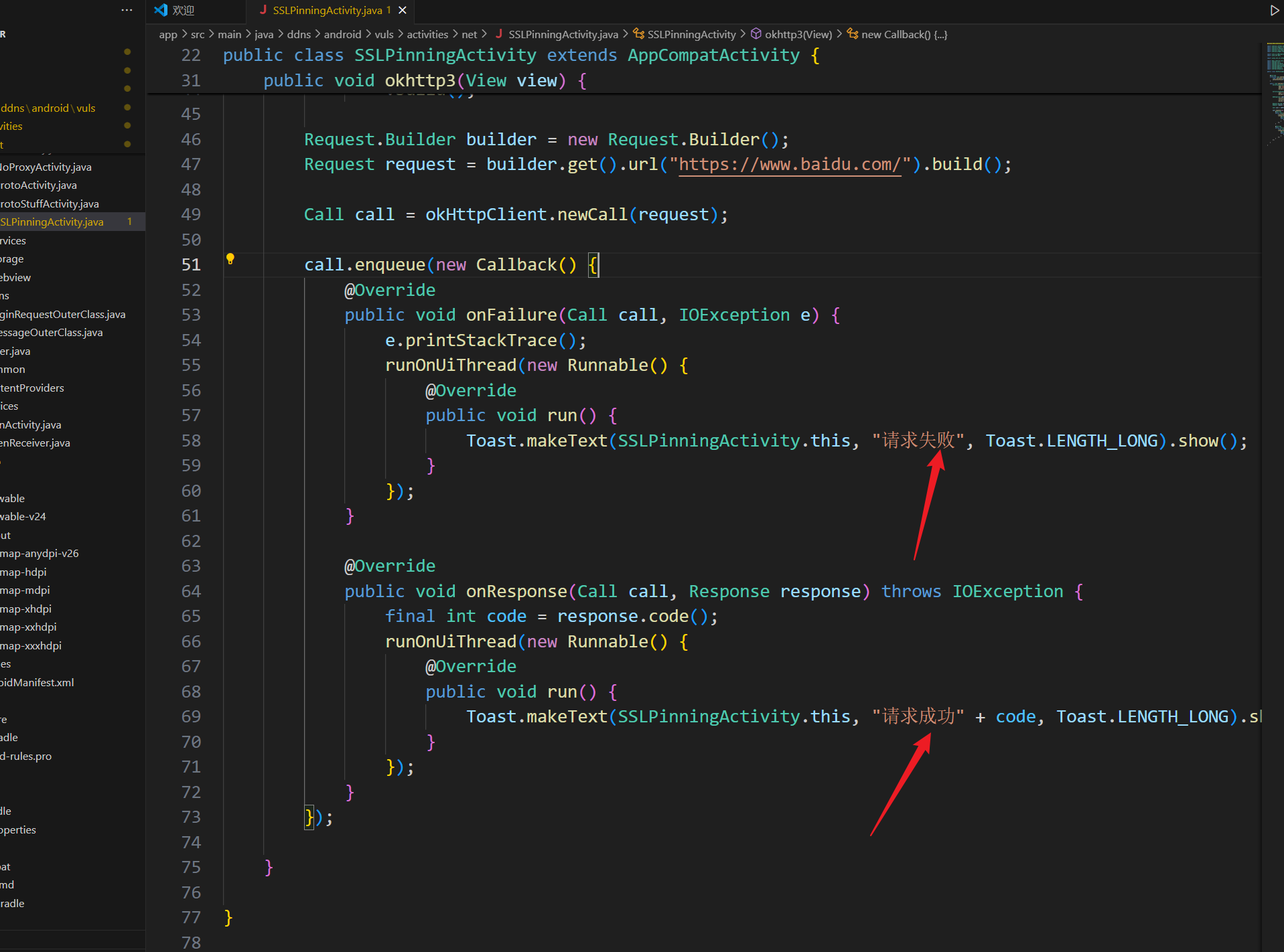The height and width of the screenshot is (952, 1284).
Task: Click 'printStackTrace' on line 54
Action: click(482, 341)
